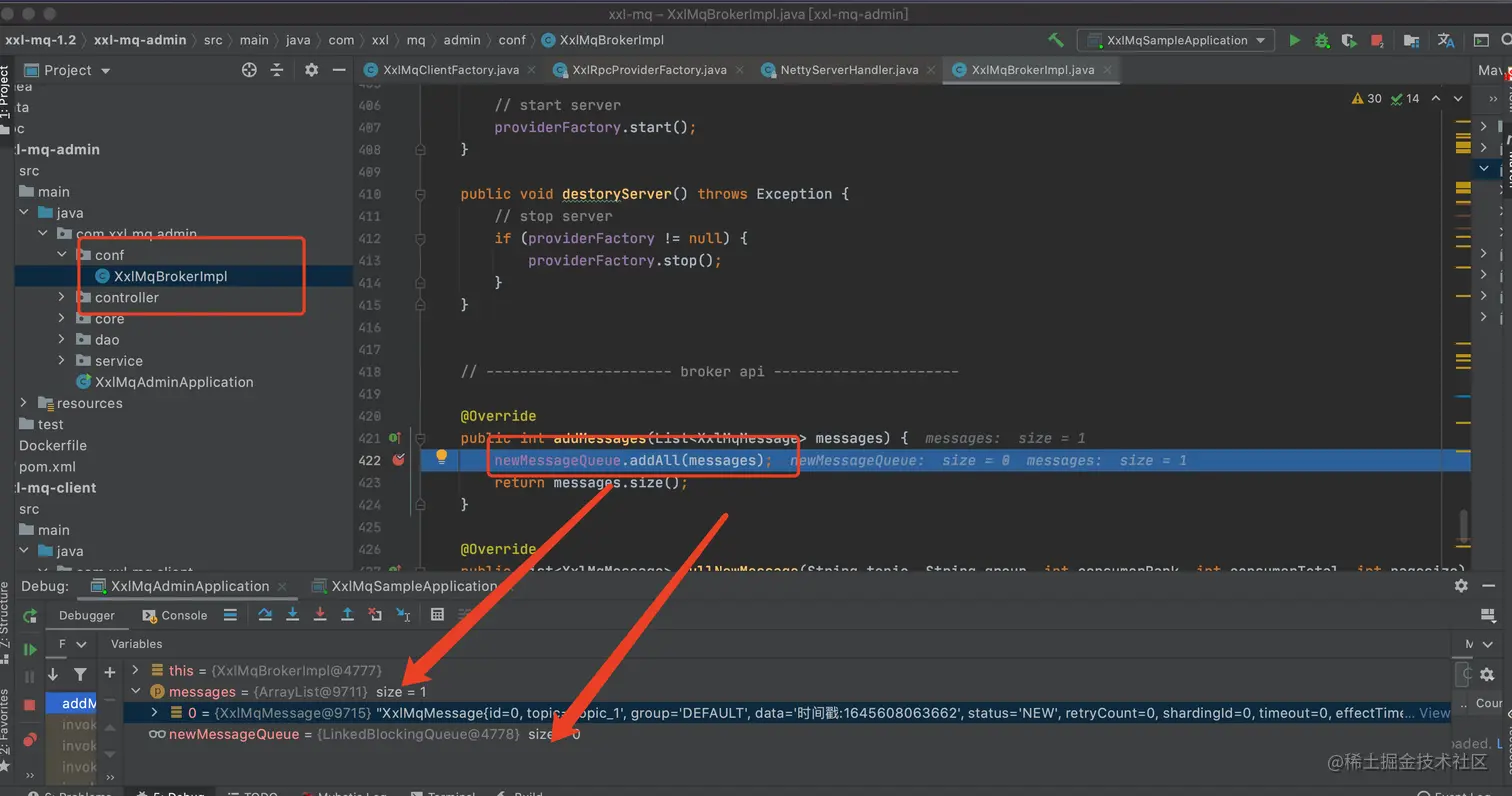
Task: Toggle the fold end marker at line 408
Action: pyautogui.click(x=421, y=149)
